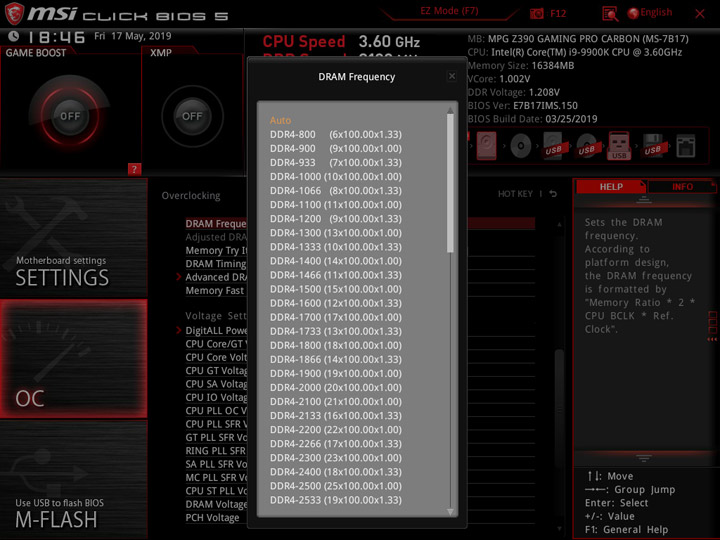Image resolution: width=720 pixels, height=540 pixels.
Task: Select the Memory Try It setting
Action: click(x=216, y=250)
